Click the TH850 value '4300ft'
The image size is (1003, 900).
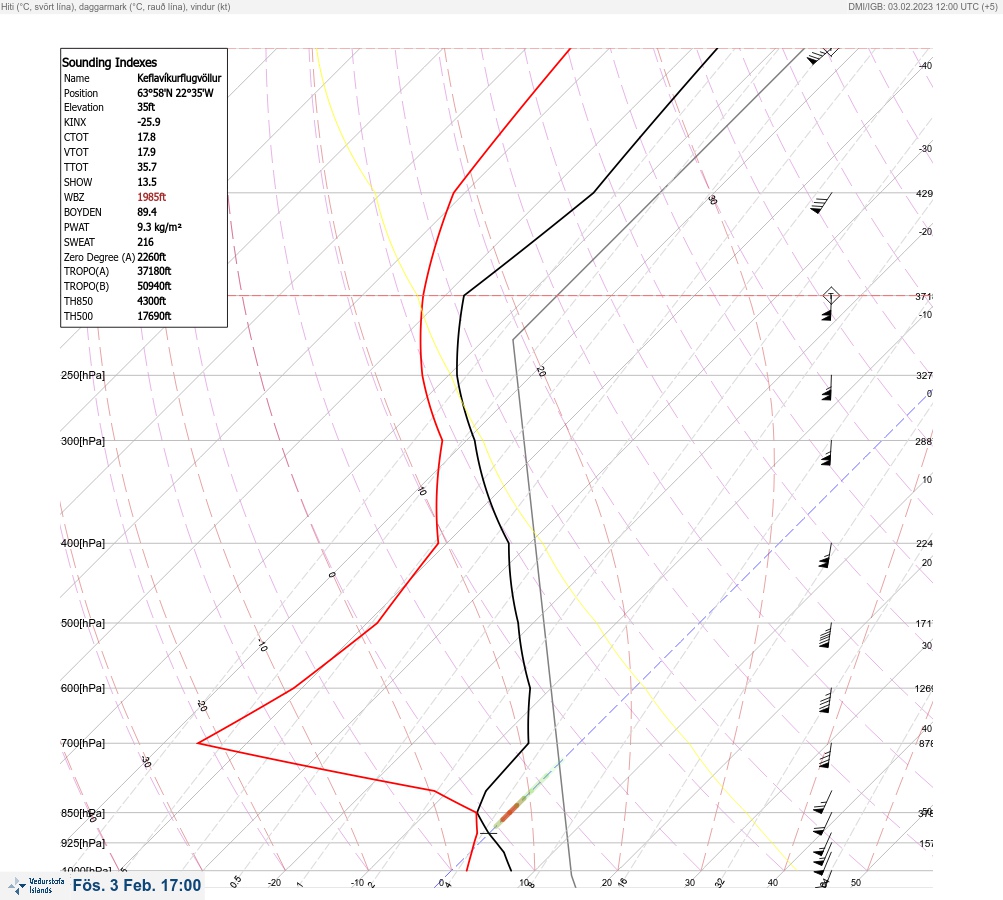[152, 301]
